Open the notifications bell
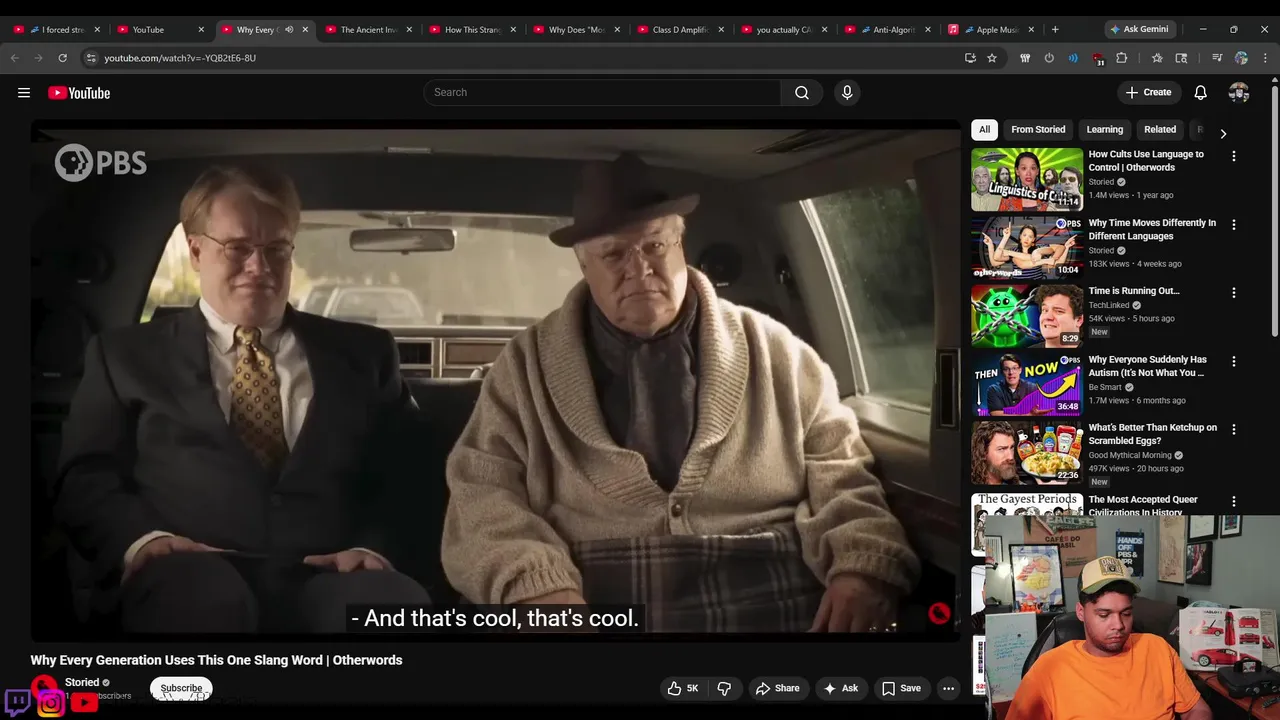This screenshot has width=1280, height=720. click(1201, 93)
